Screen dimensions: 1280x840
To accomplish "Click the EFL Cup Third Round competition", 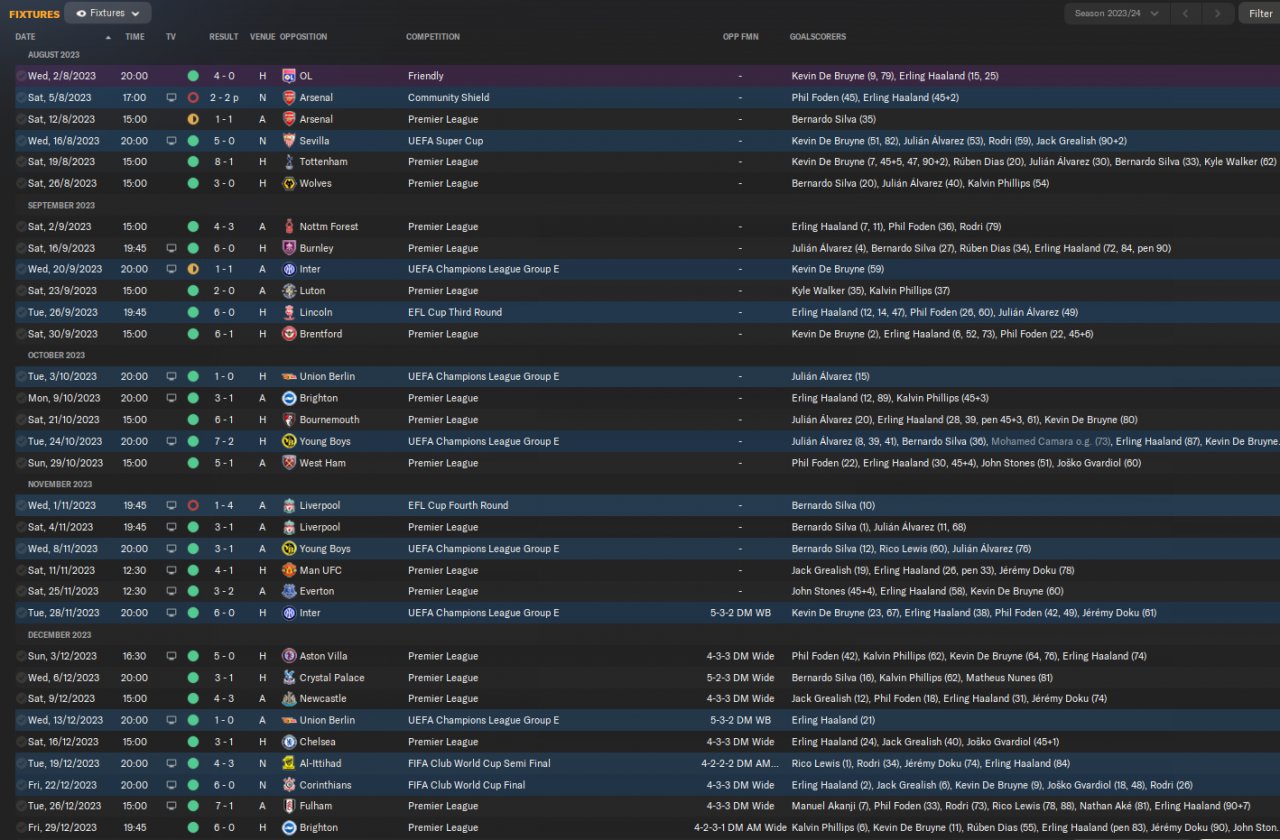I will tap(455, 313).
